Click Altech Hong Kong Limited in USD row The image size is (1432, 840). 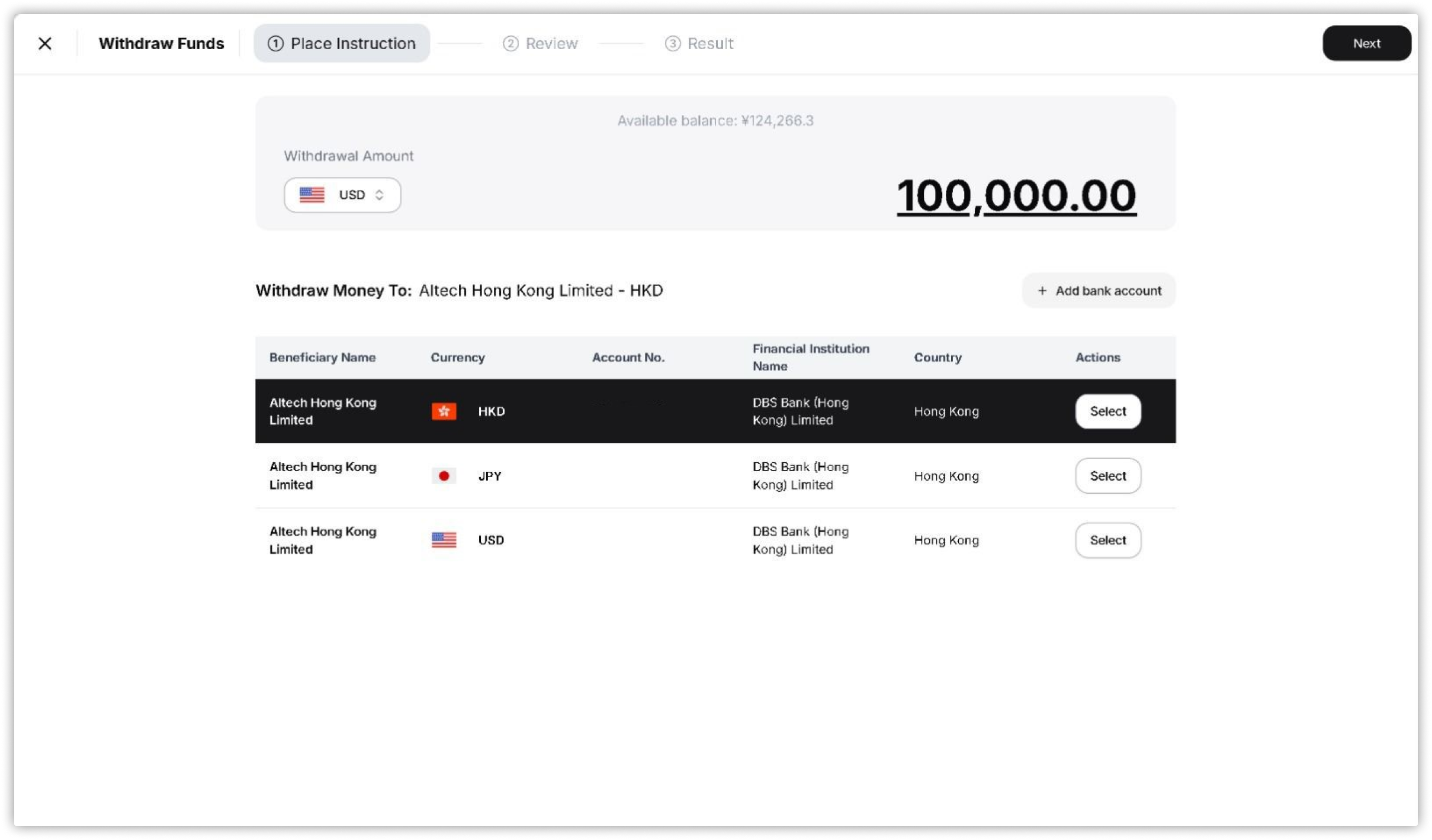click(x=323, y=540)
